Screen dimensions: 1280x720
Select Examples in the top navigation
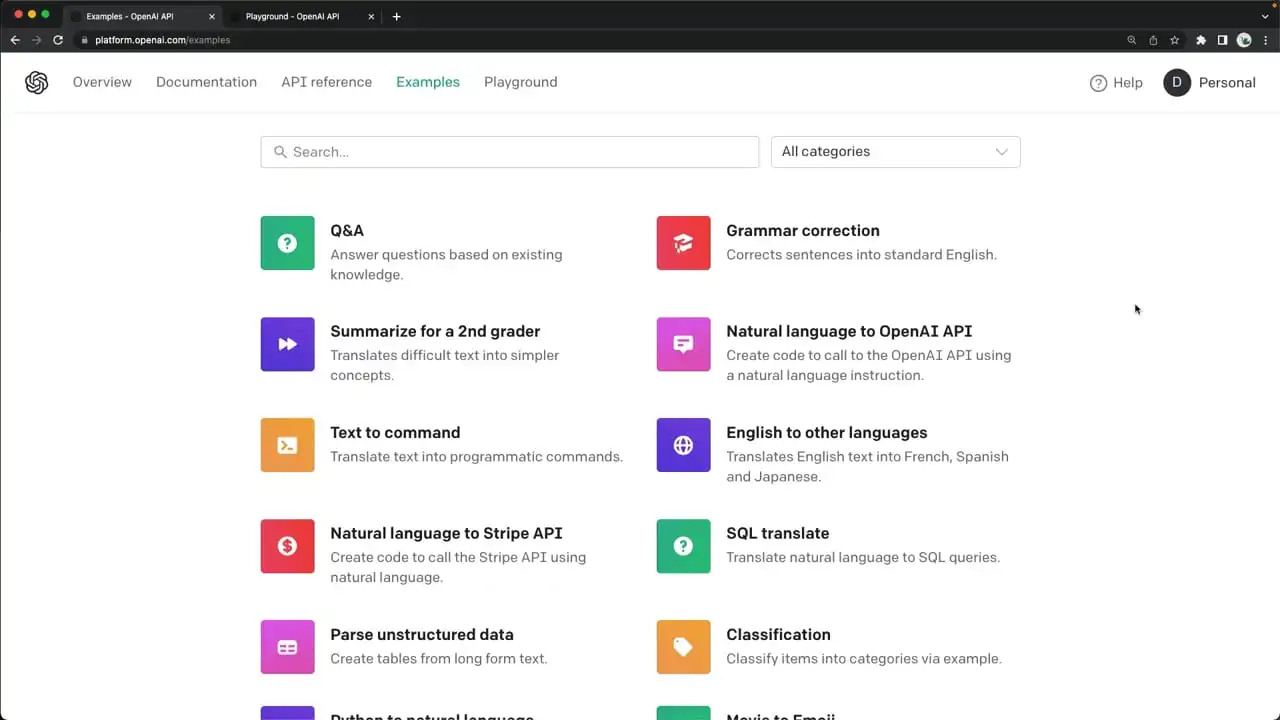point(428,82)
